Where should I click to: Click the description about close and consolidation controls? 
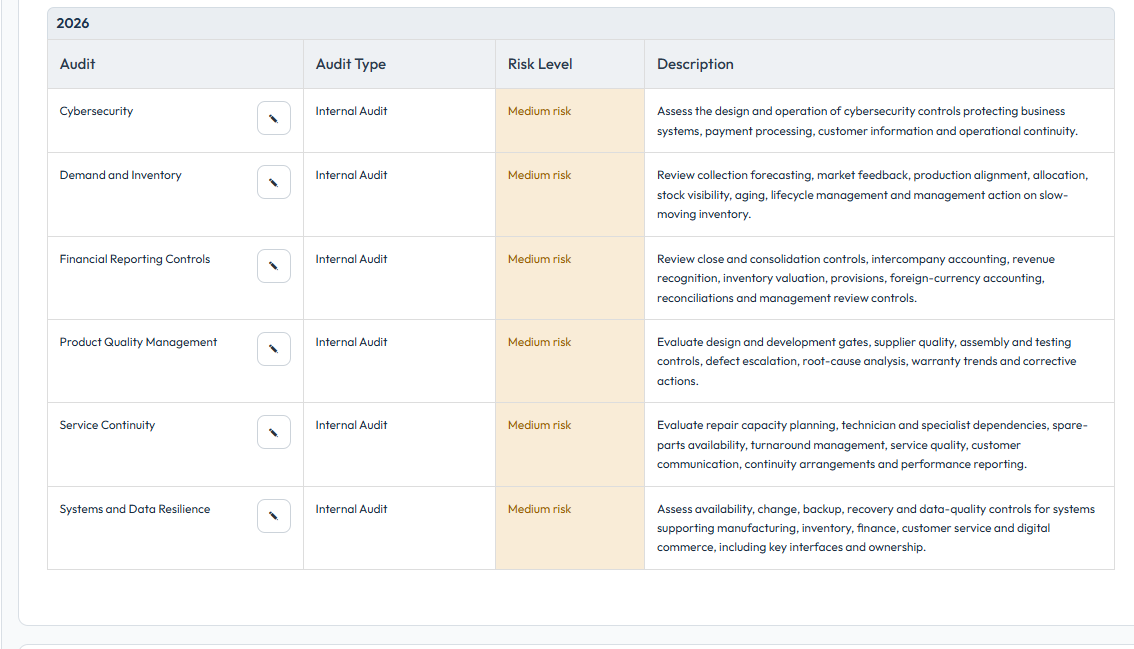856,279
